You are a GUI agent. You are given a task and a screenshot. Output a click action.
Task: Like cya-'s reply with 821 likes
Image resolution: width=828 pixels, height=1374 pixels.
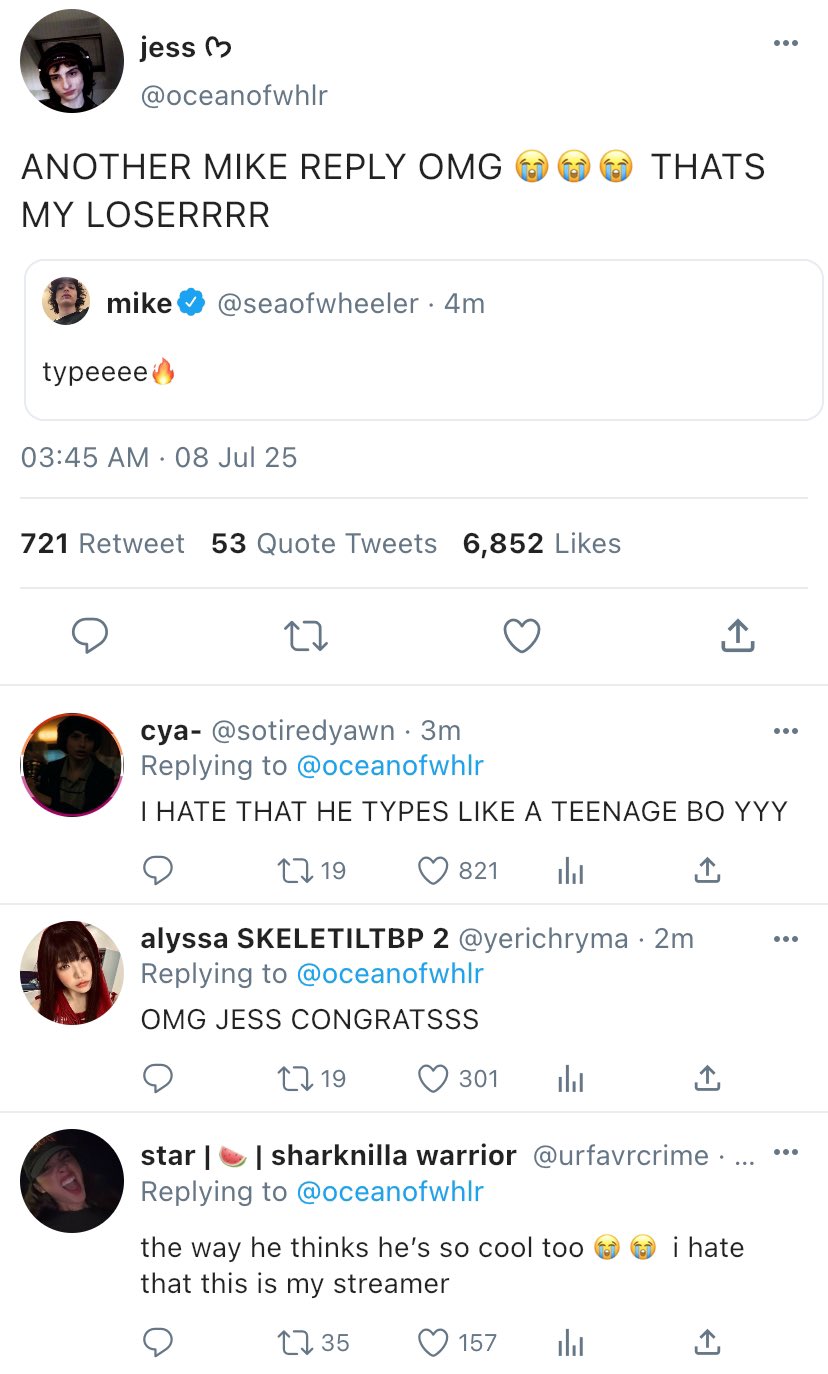point(433,871)
